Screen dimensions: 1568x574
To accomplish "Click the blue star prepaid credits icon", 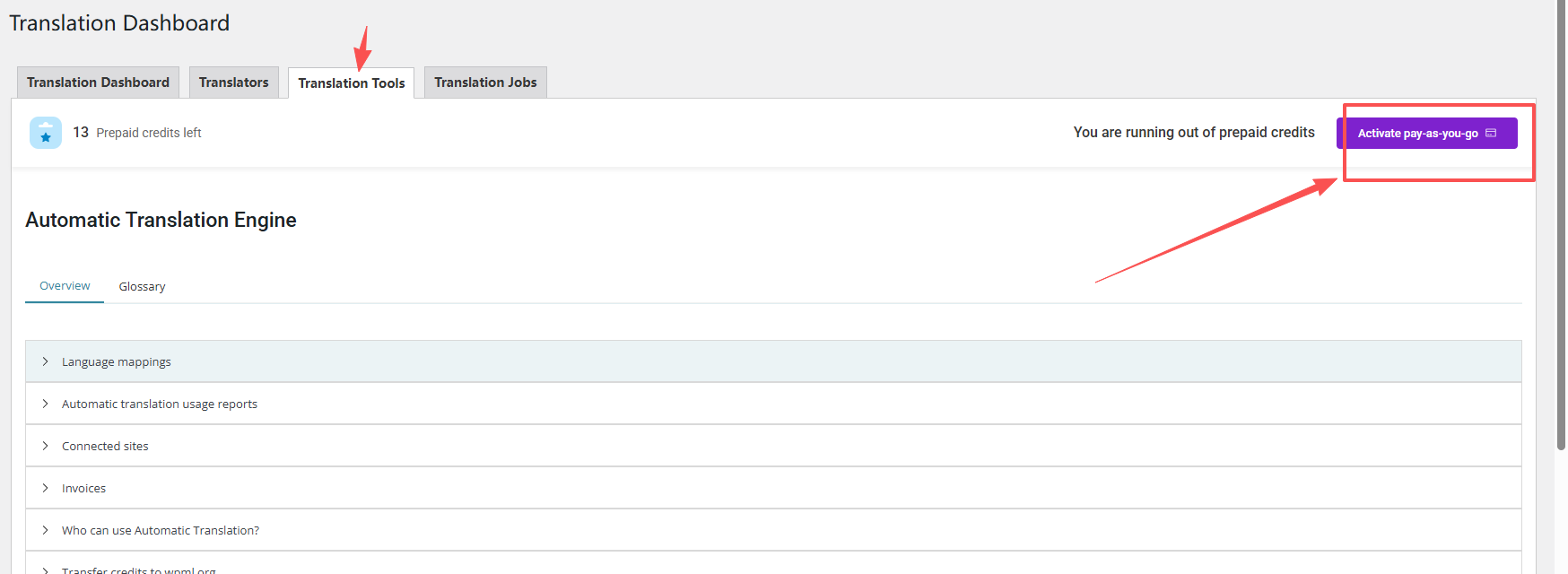I will 46,133.
